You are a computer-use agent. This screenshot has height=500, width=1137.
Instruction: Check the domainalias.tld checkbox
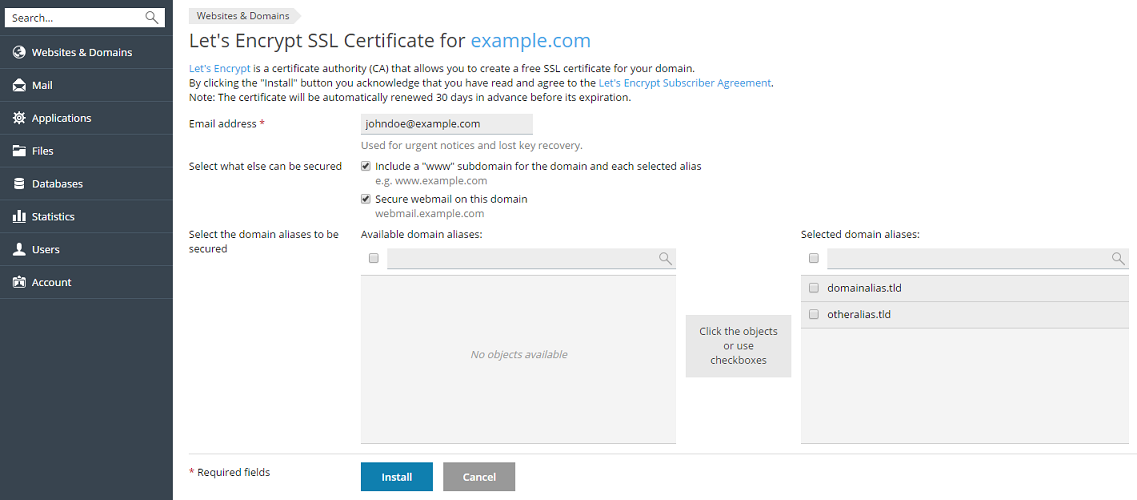point(814,288)
